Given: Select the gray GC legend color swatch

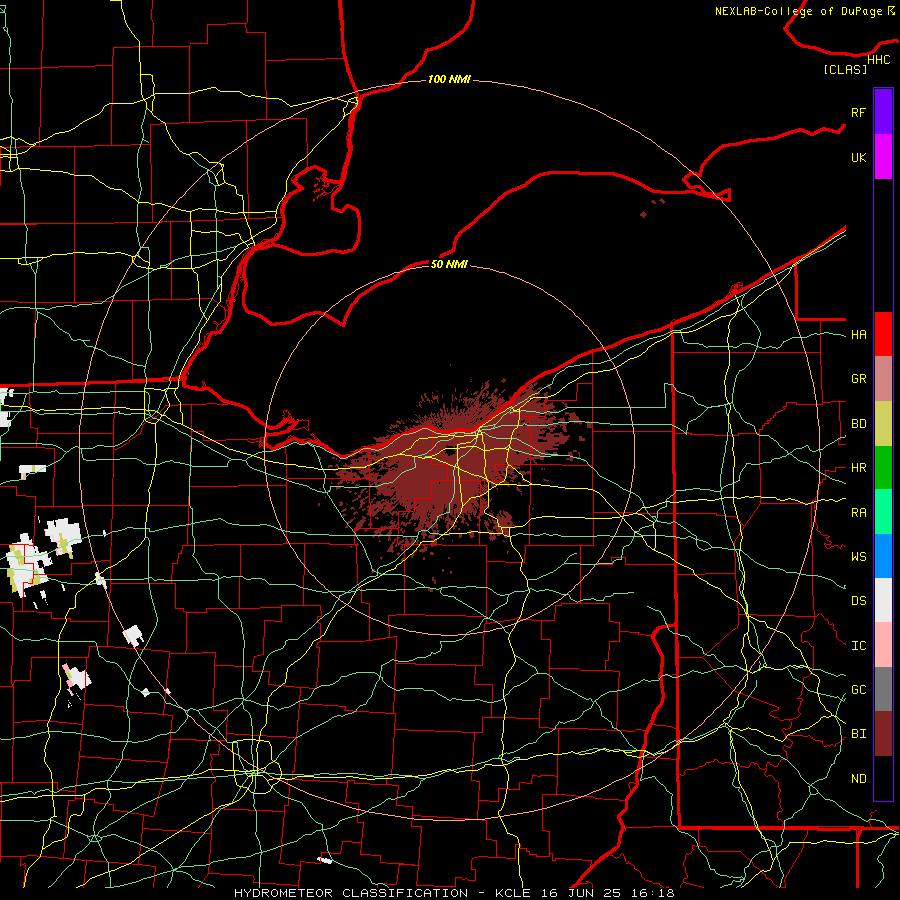Looking at the screenshot, I should [x=883, y=689].
